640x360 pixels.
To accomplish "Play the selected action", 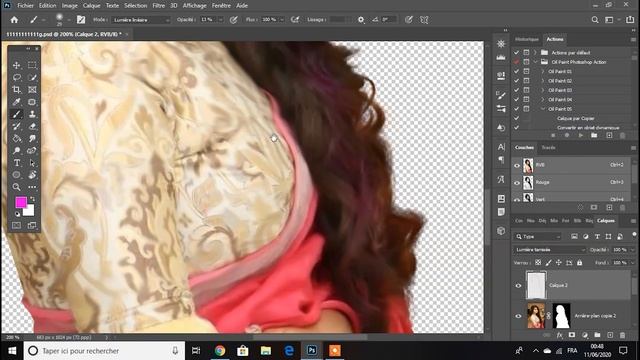I will coord(580,136).
